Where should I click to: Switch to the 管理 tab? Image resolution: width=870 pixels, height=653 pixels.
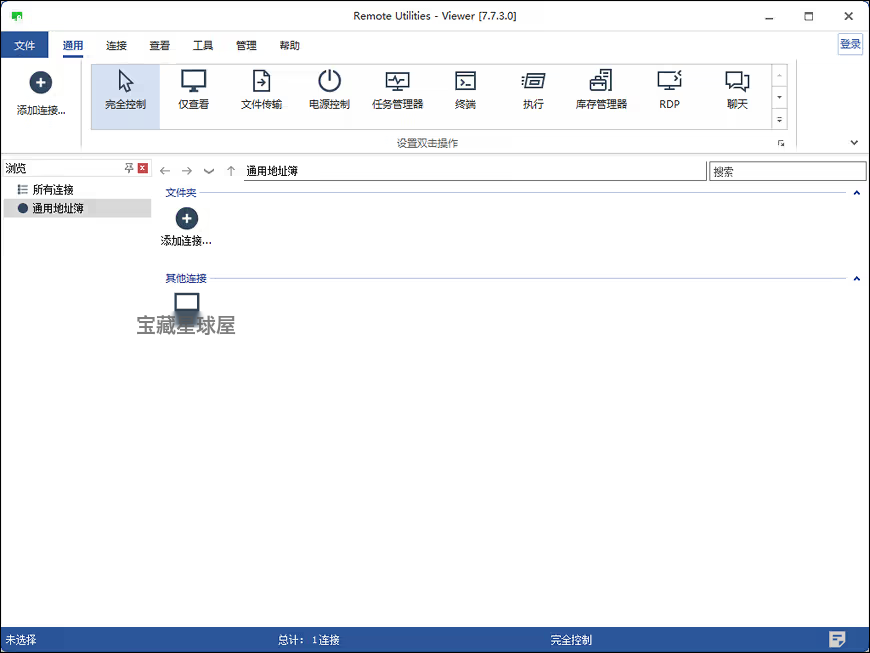pyautogui.click(x=246, y=45)
